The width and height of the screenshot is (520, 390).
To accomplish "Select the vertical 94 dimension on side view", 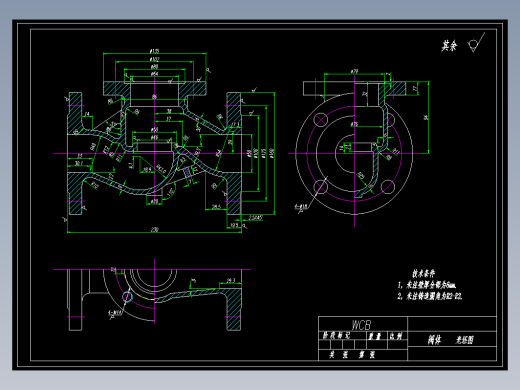I will click(x=426, y=117).
